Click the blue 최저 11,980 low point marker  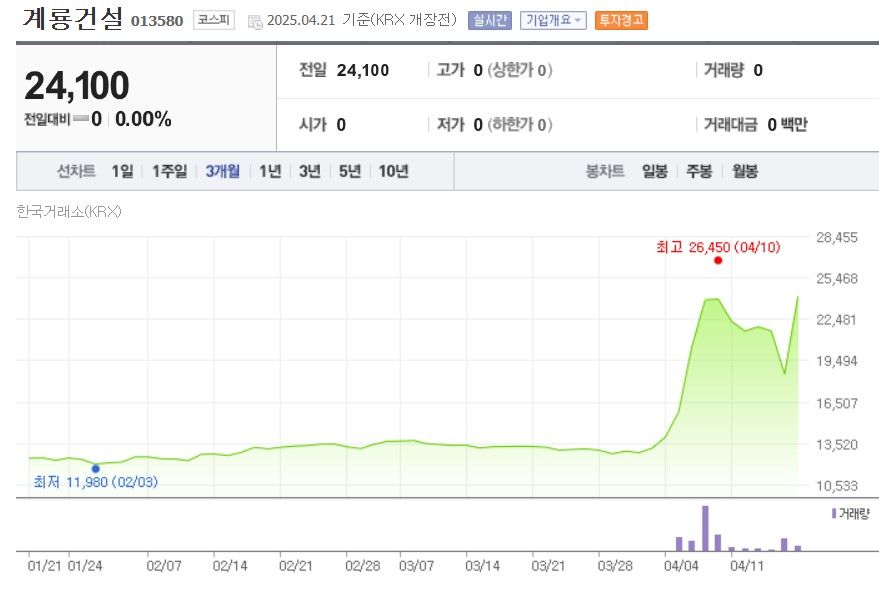(96, 469)
